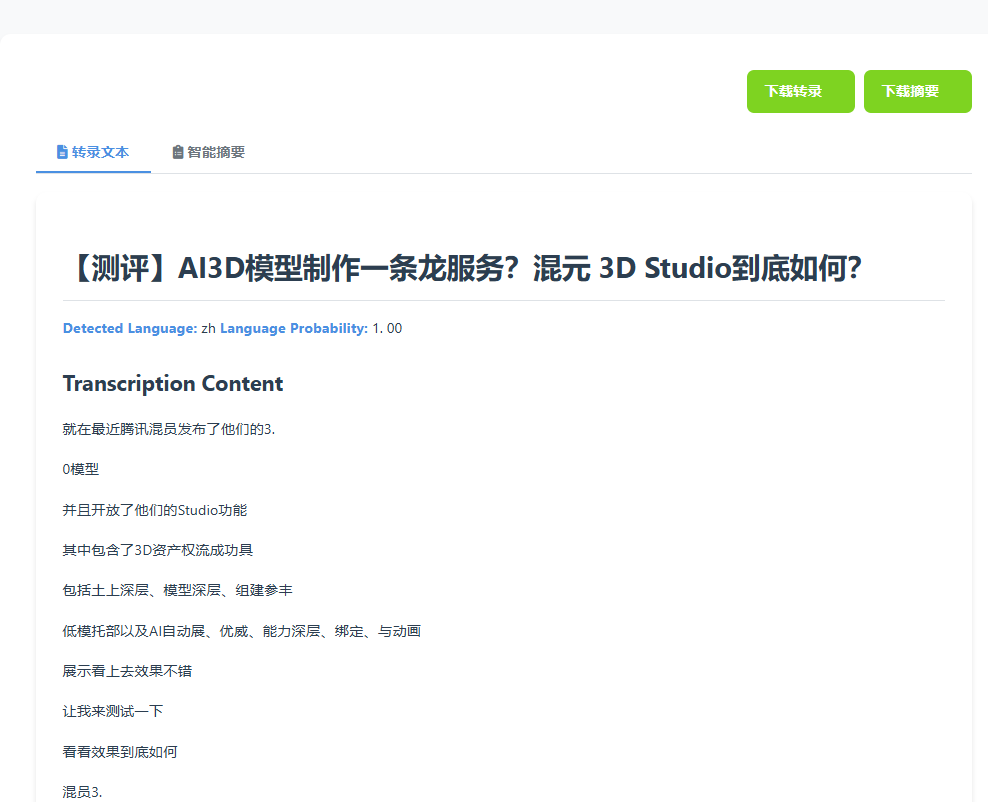
Task: Open the 智能摘要 tab
Action: (x=209, y=152)
